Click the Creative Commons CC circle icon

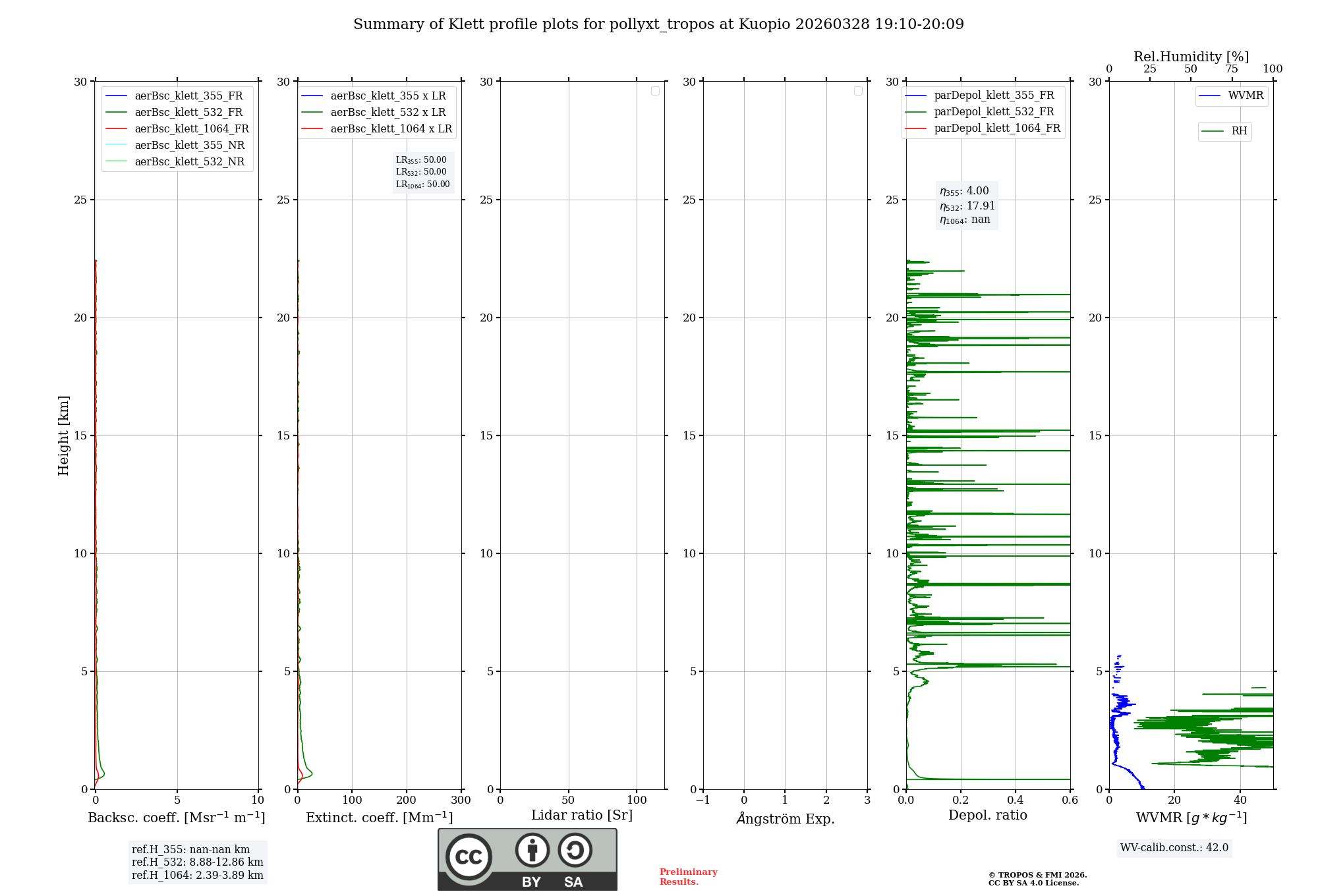click(469, 856)
